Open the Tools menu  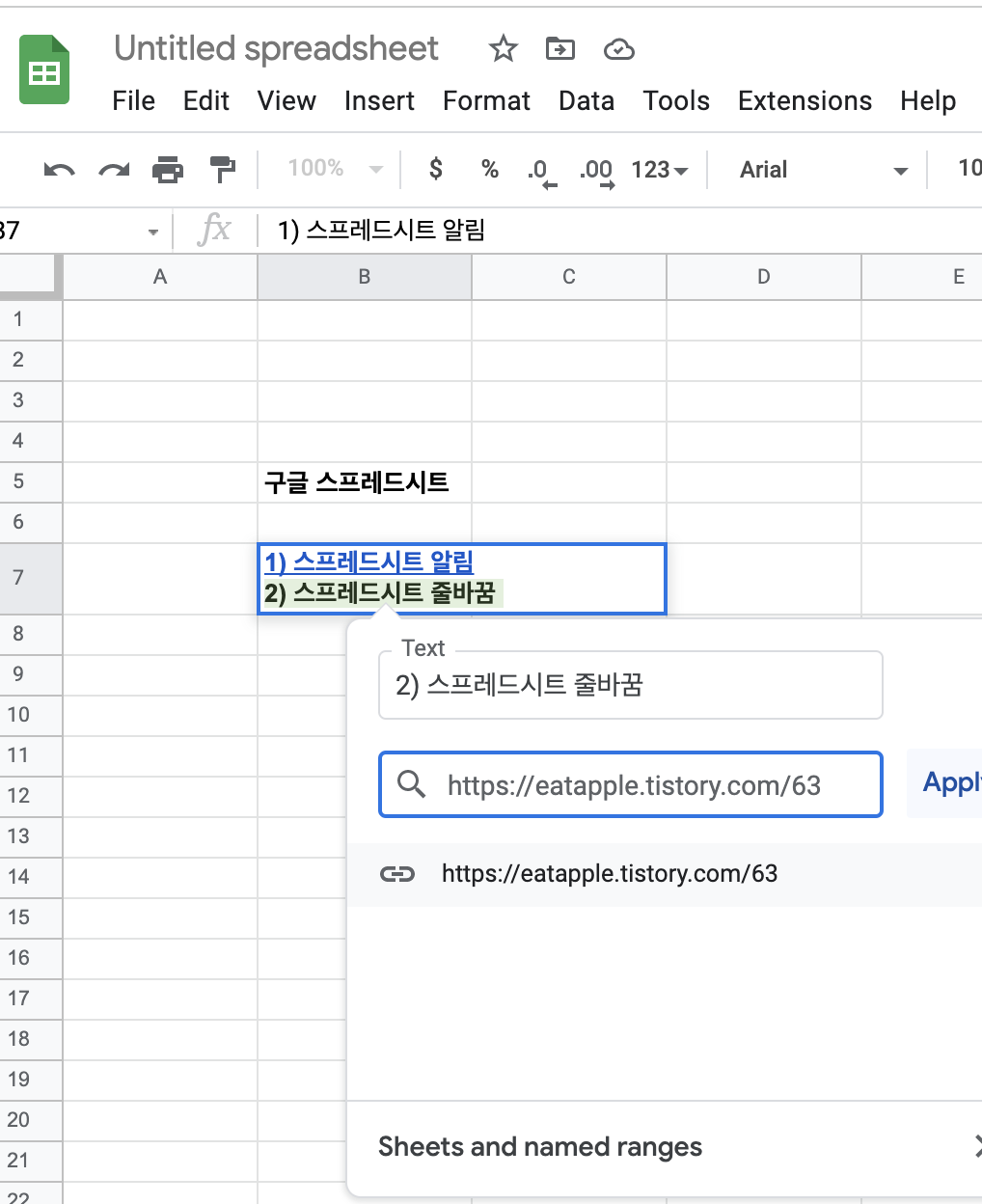coord(676,101)
